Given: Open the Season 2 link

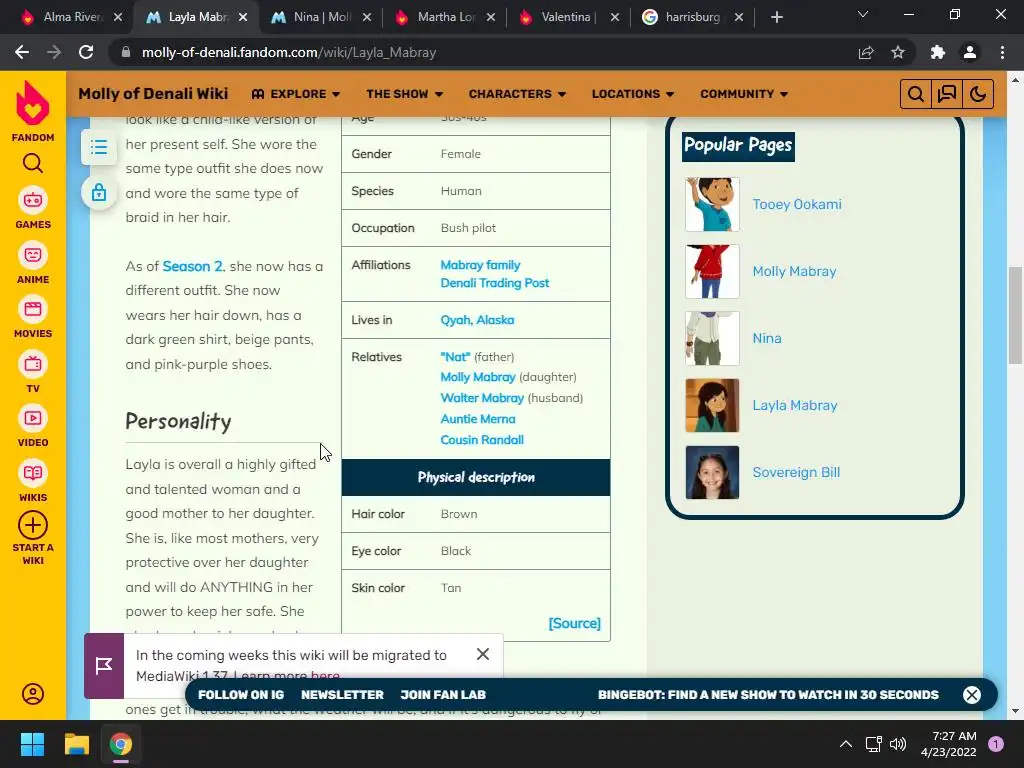Looking at the screenshot, I should coord(193,266).
